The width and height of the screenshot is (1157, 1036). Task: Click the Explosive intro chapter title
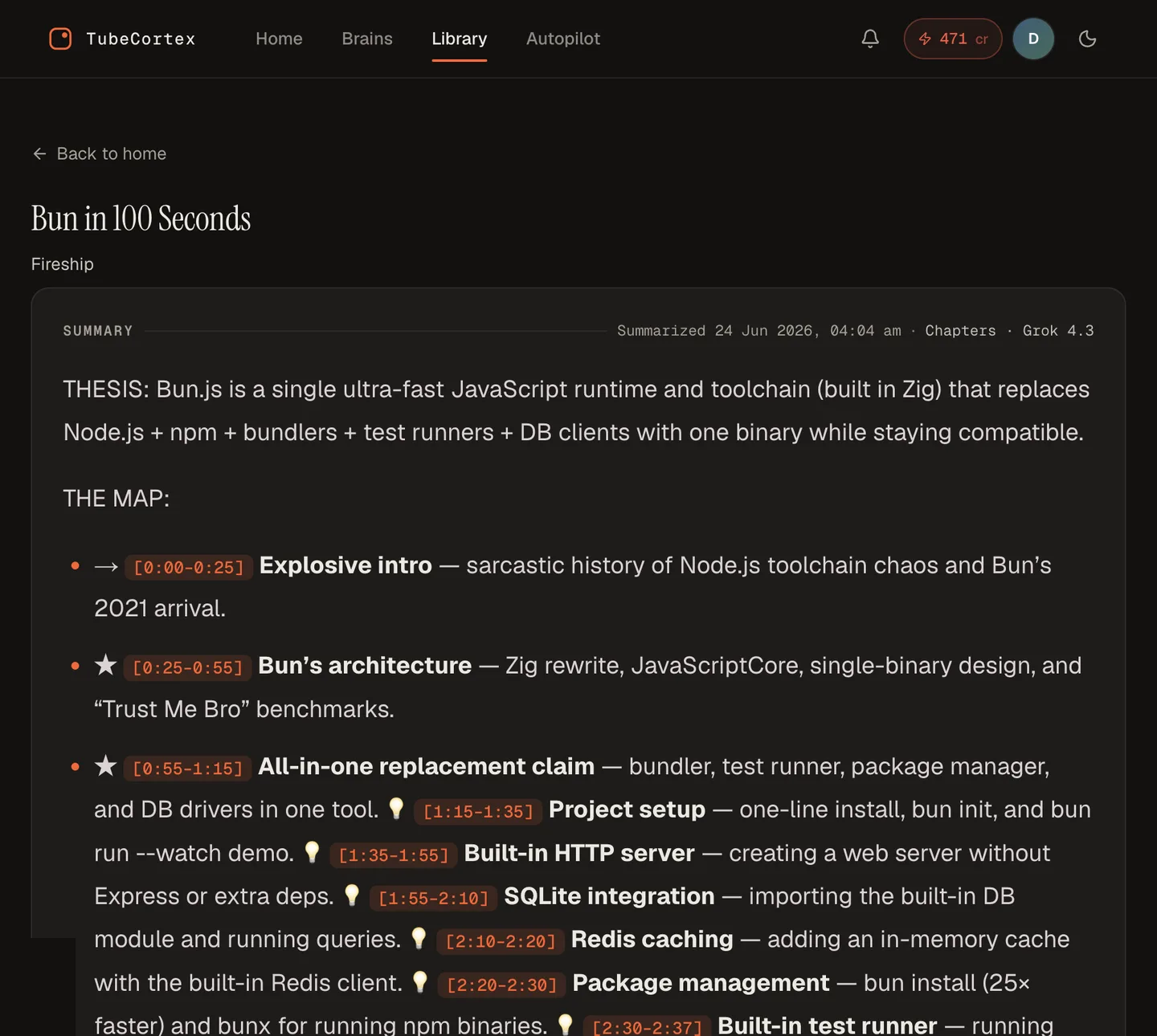(x=345, y=565)
